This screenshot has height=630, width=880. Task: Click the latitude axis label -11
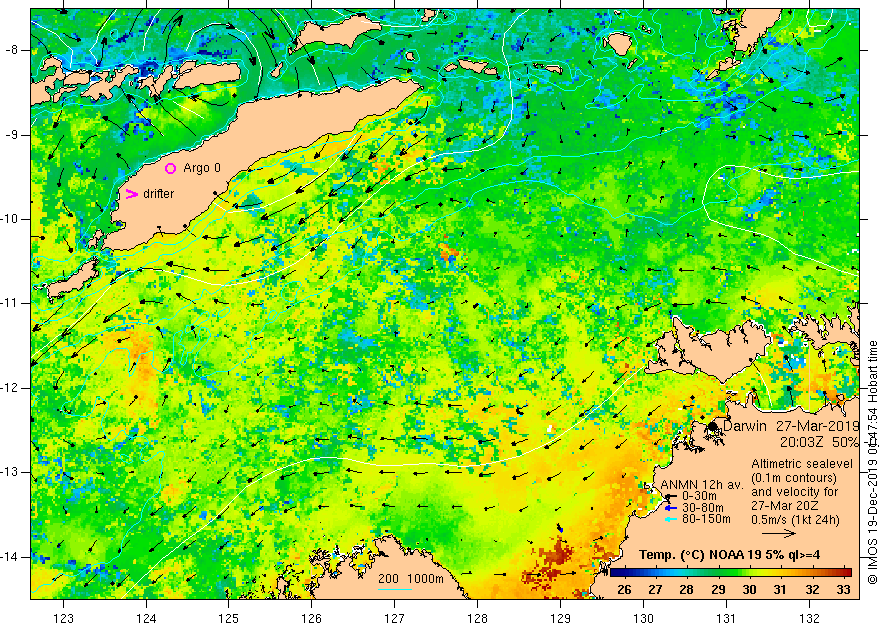point(11,303)
